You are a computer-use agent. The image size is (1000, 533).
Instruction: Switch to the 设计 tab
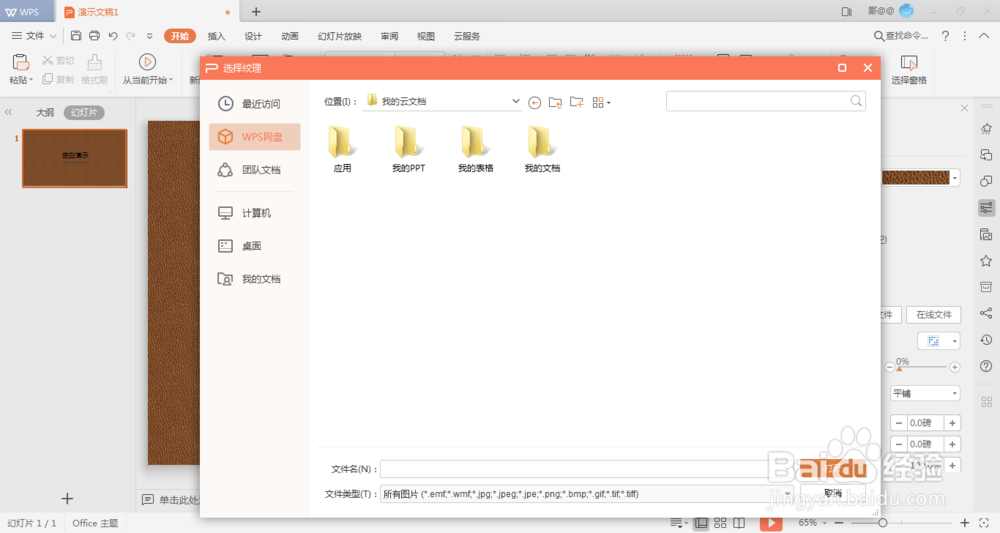(x=253, y=36)
